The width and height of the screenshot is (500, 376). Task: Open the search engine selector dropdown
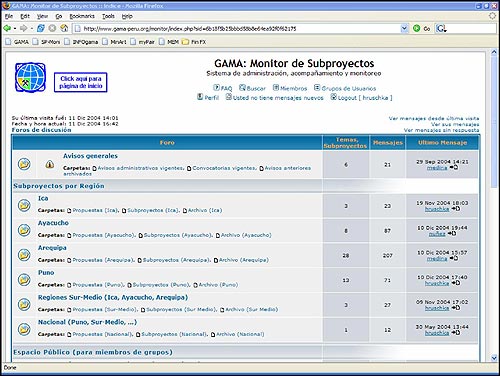click(442, 29)
